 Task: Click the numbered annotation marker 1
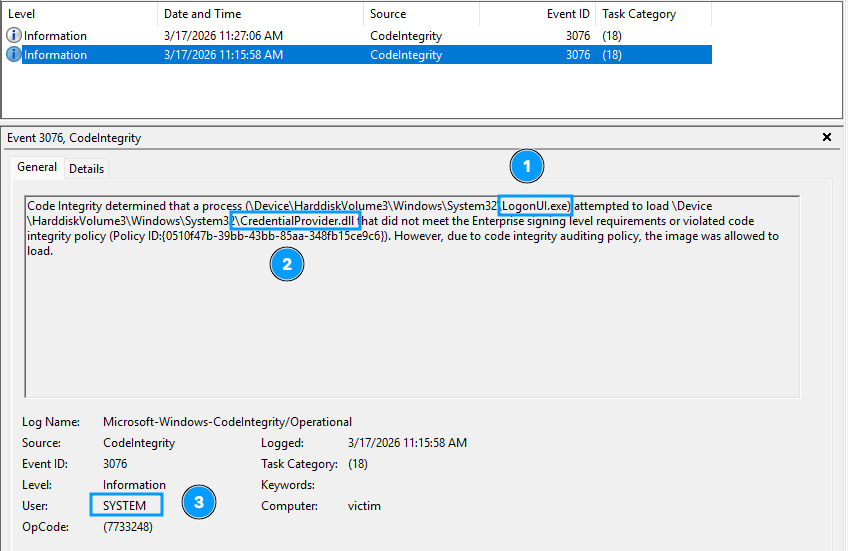(526, 165)
